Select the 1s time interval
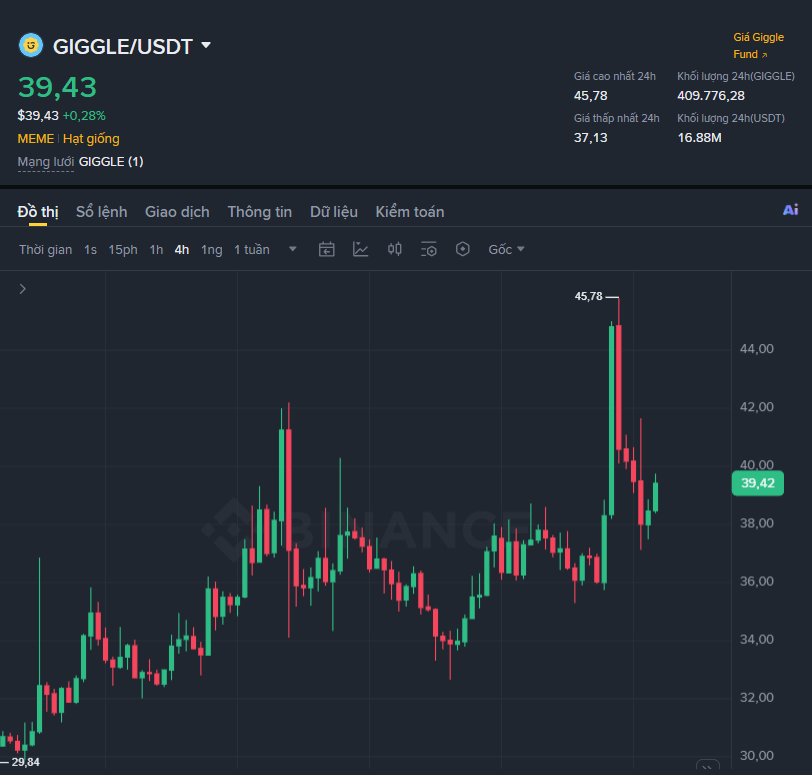The width and height of the screenshot is (812, 775). [90, 250]
